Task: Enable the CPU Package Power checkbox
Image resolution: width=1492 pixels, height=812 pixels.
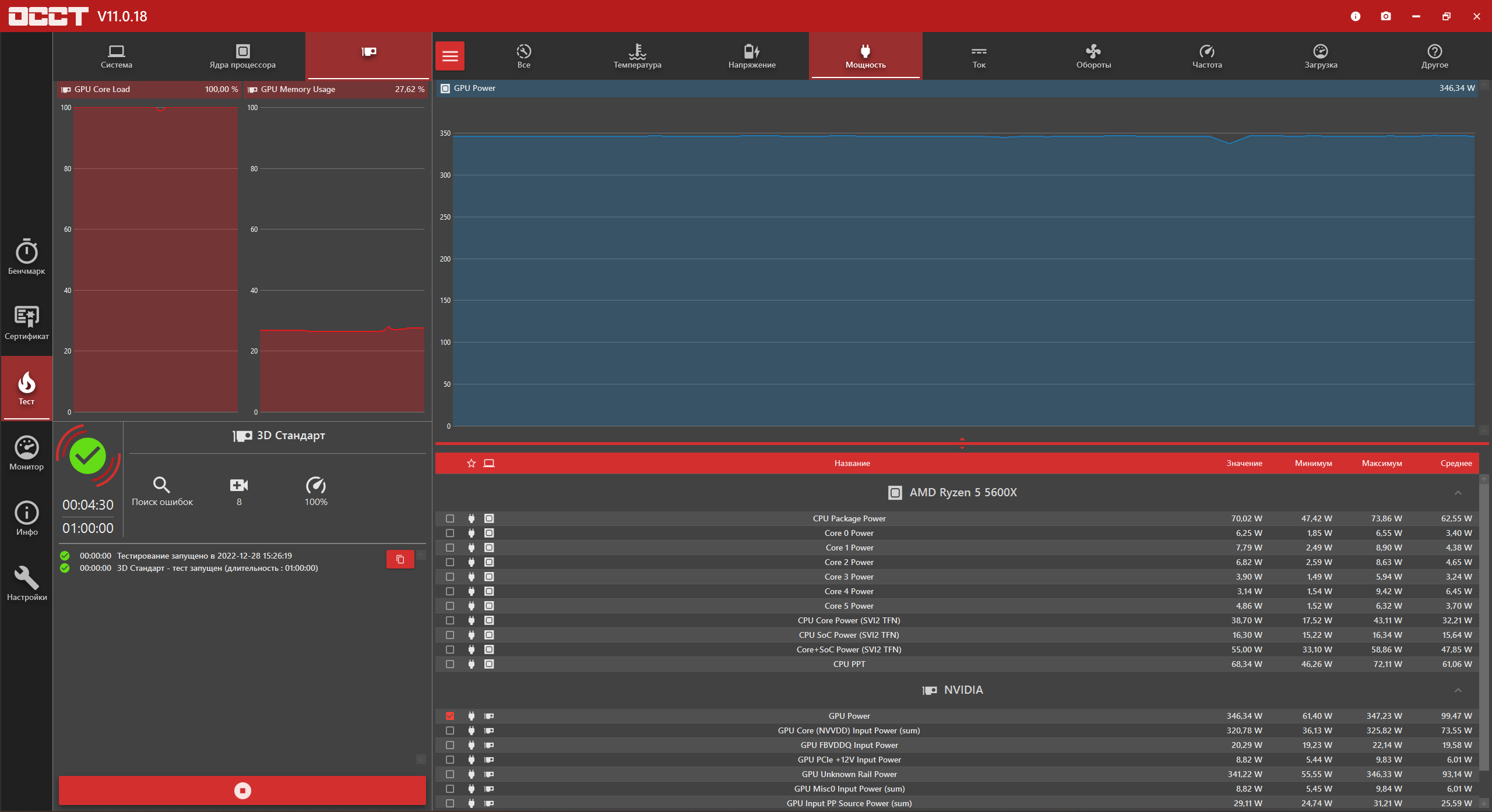Action: pyautogui.click(x=449, y=518)
